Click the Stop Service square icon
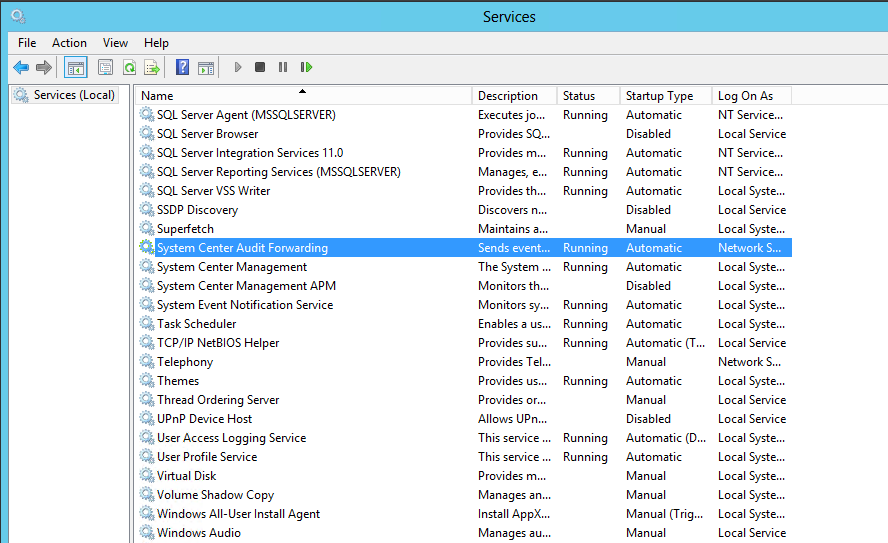 (x=260, y=67)
